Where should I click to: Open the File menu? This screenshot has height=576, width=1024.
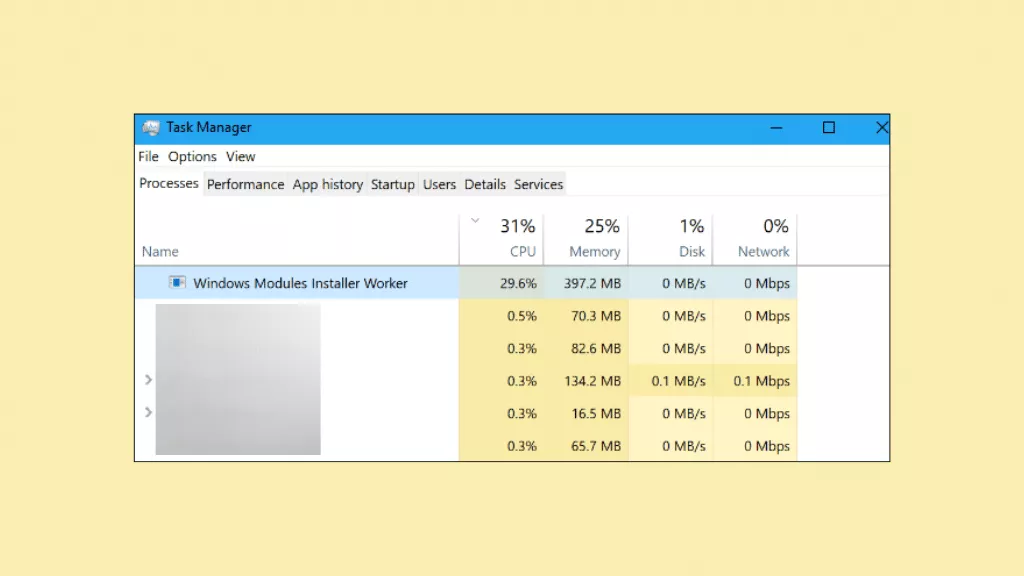[x=148, y=157]
